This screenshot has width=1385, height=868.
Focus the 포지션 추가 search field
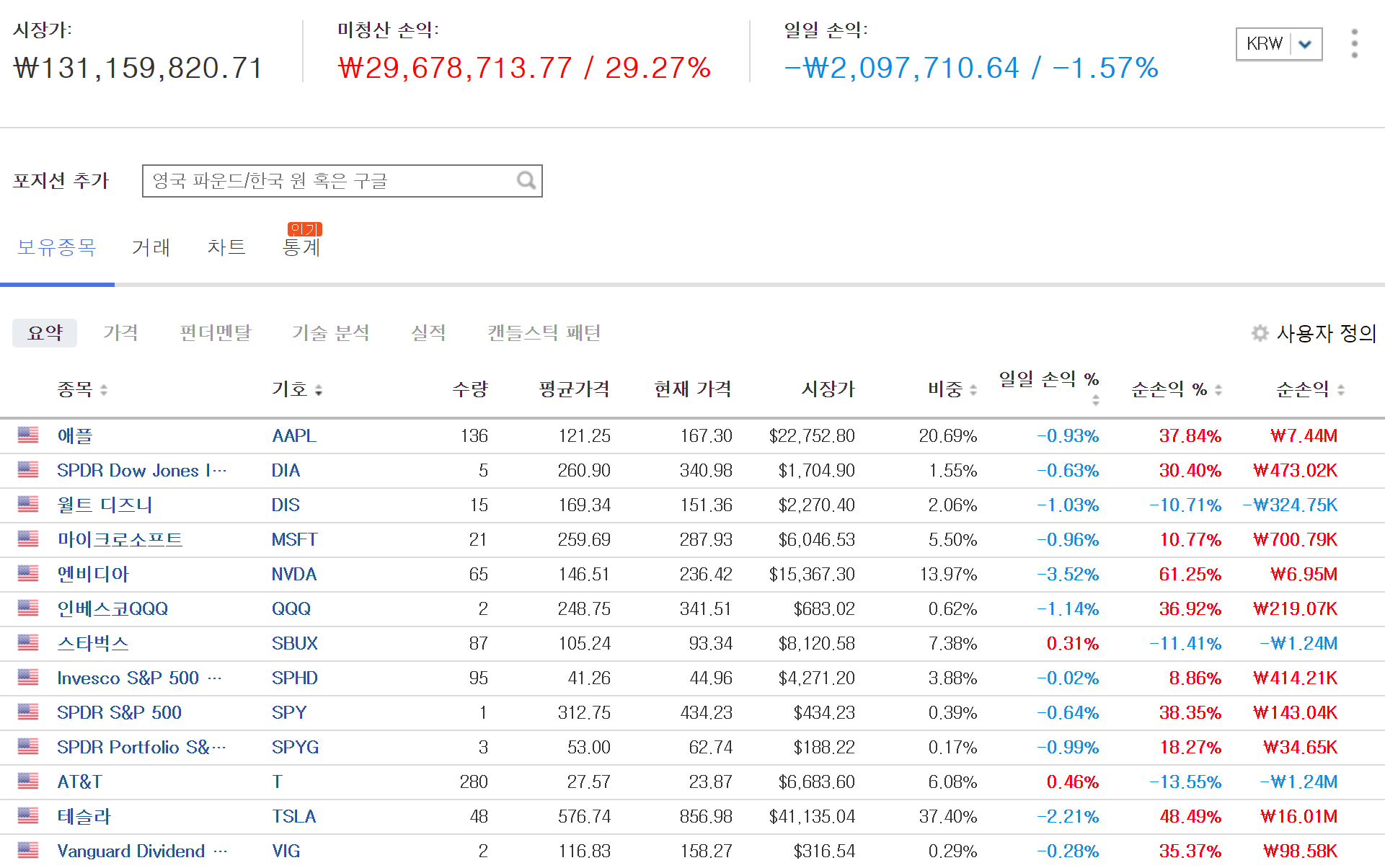pyautogui.click(x=342, y=181)
